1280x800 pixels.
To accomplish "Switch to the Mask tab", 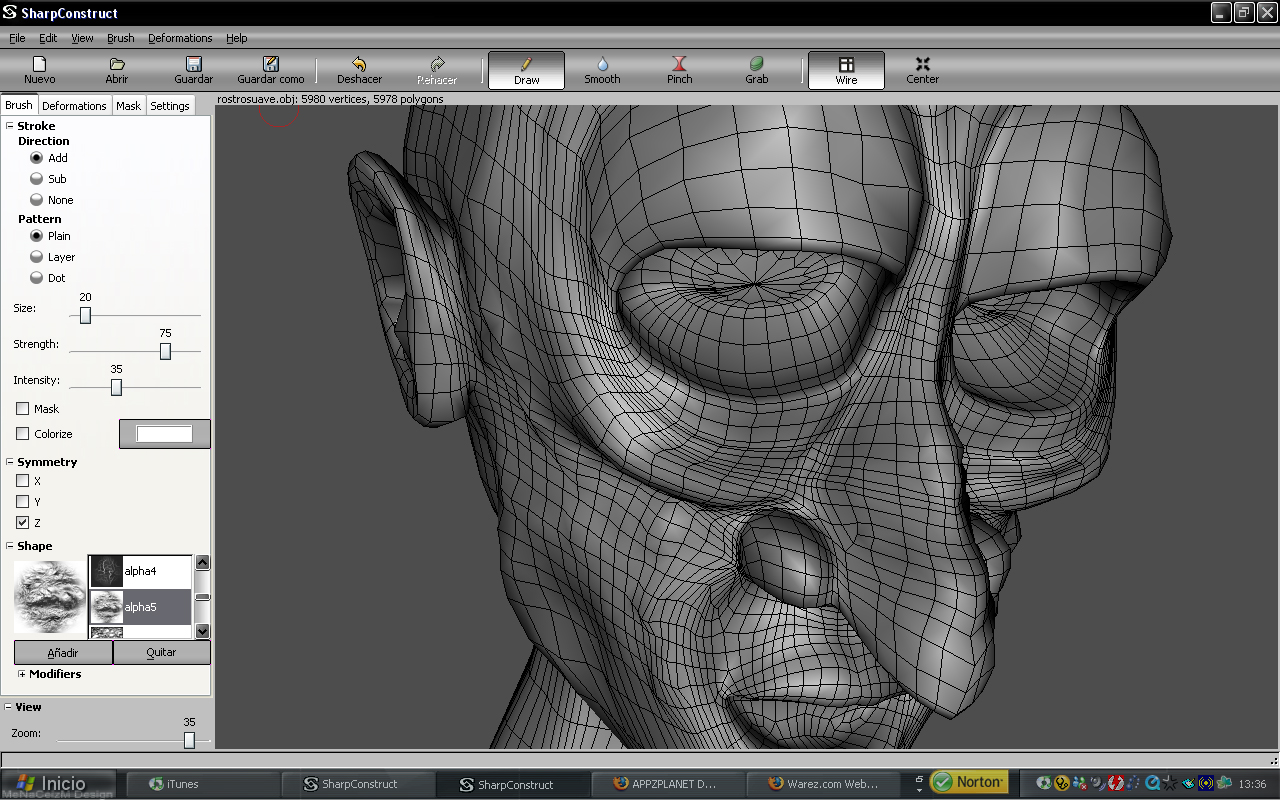I will tap(128, 105).
